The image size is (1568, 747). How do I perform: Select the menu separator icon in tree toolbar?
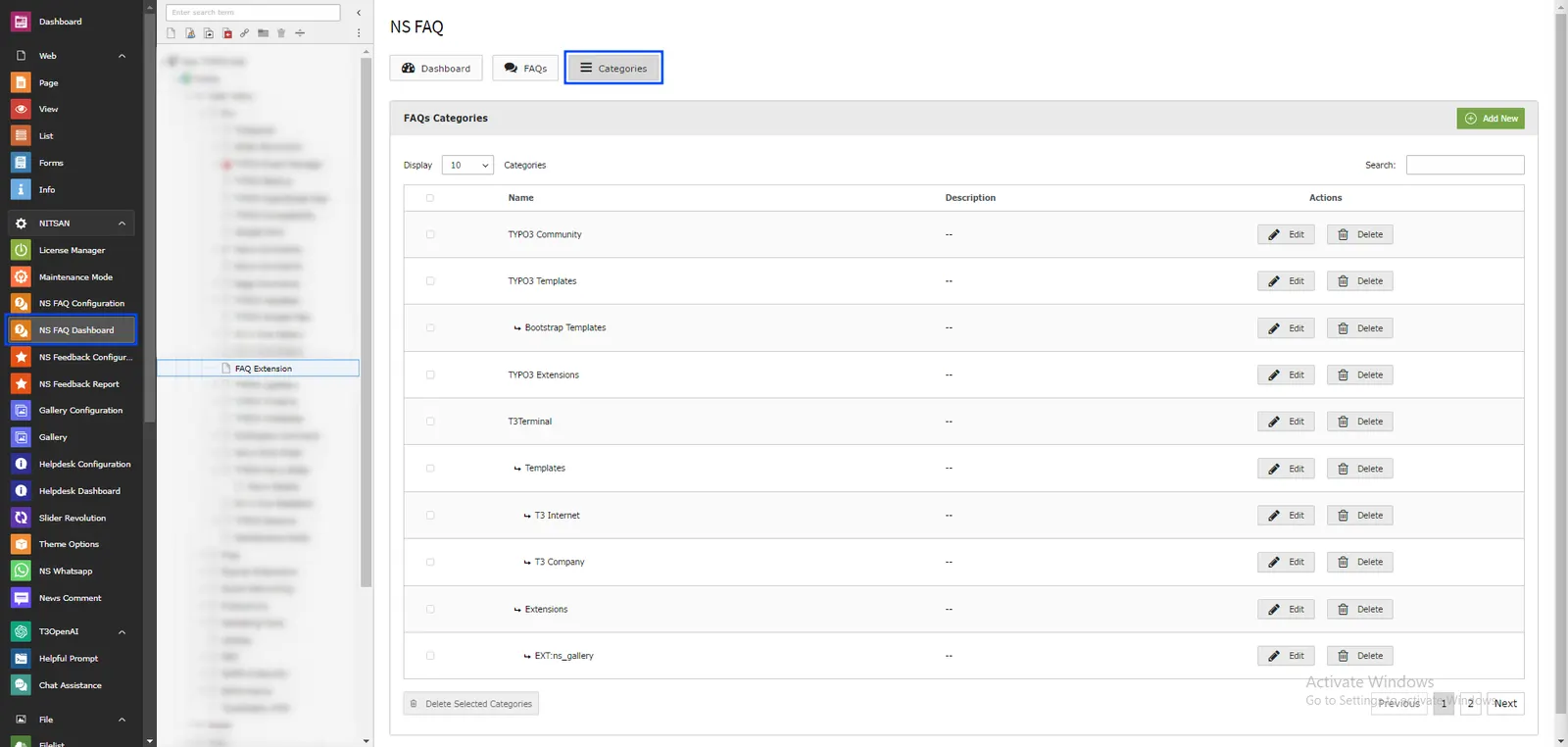click(x=300, y=33)
